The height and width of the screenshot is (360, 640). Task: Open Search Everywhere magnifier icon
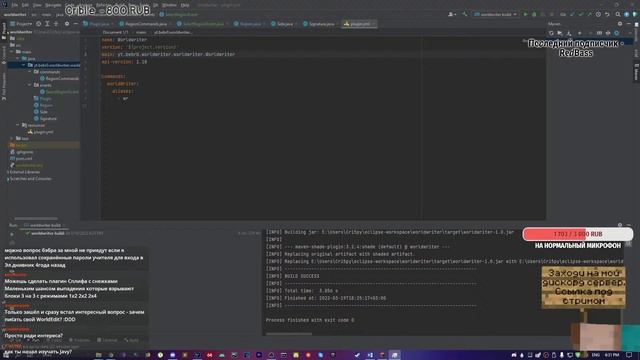[618, 14]
